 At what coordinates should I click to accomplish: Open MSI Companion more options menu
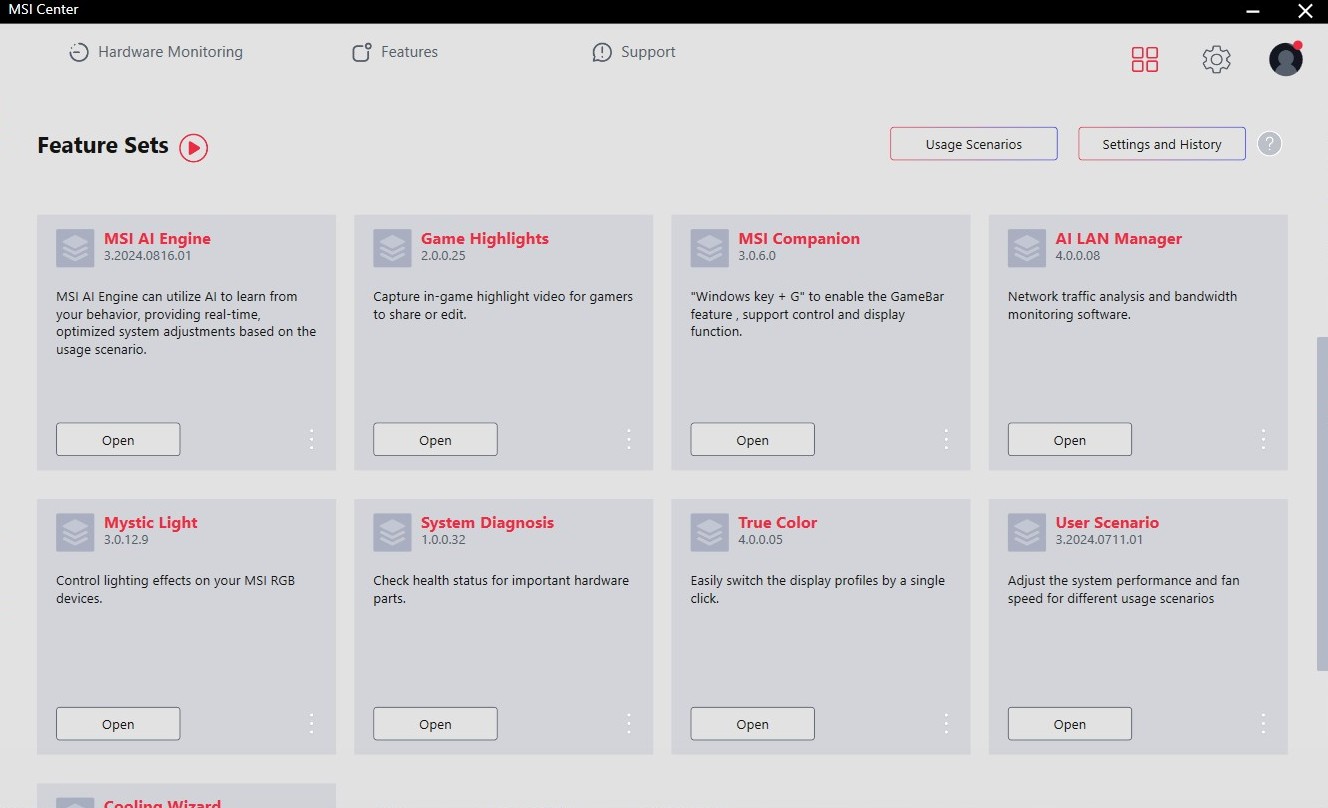(x=946, y=439)
